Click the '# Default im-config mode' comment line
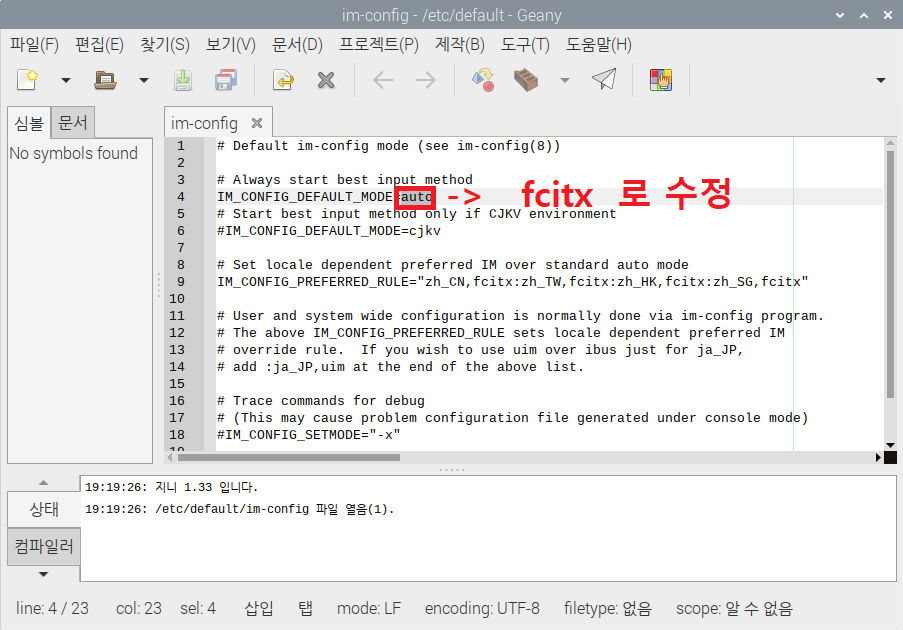Screen dimensions: 903x630 tap(388, 146)
